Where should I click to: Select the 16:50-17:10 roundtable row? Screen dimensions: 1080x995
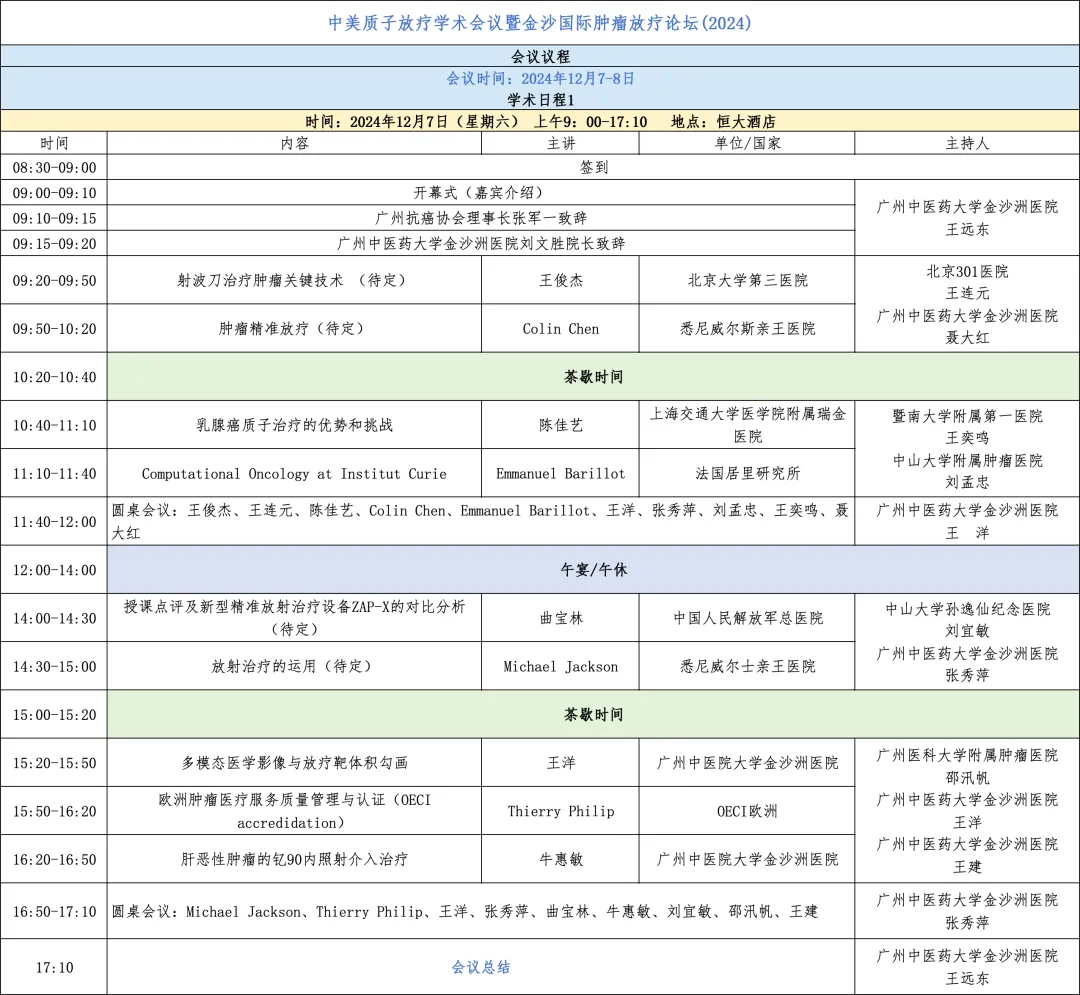pyautogui.click(x=481, y=911)
